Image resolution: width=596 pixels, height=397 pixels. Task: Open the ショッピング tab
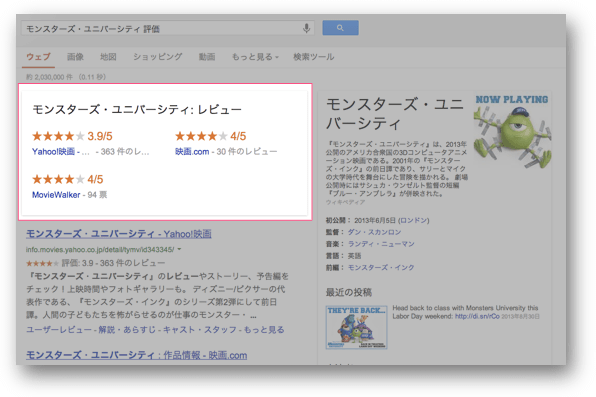point(158,57)
